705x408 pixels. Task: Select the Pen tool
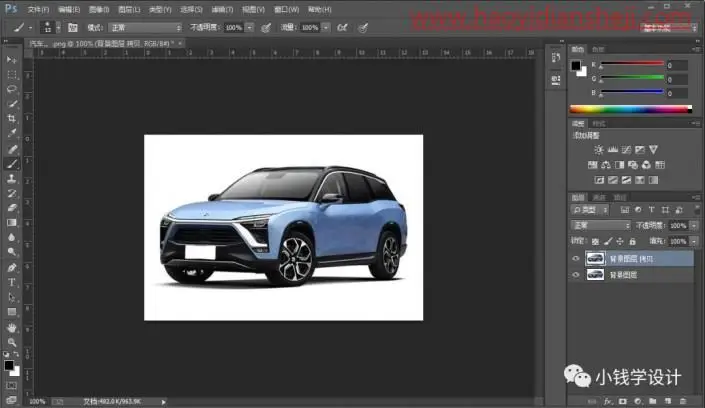12,268
